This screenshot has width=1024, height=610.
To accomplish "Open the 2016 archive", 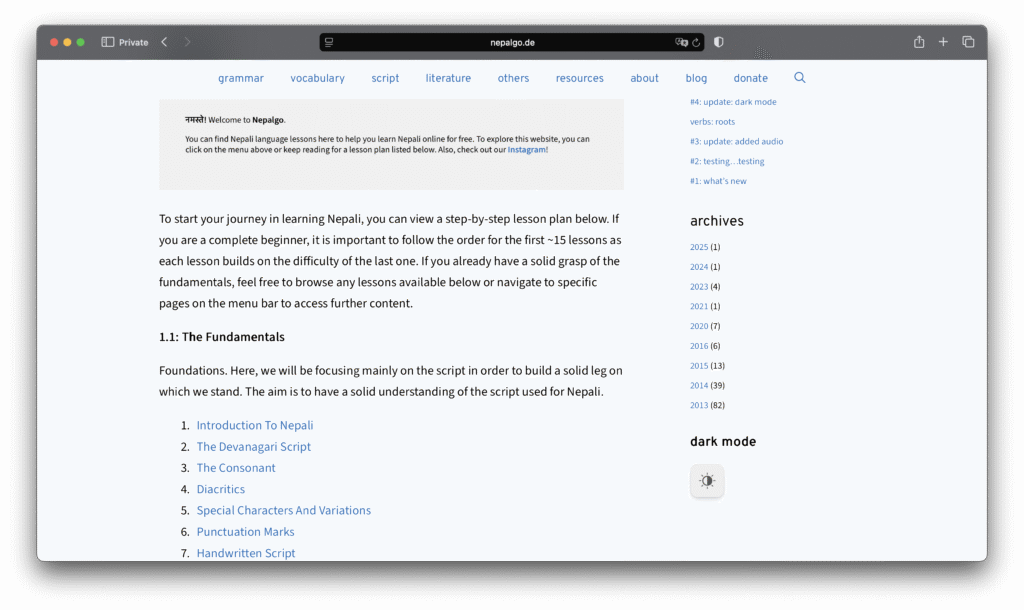I will (699, 346).
